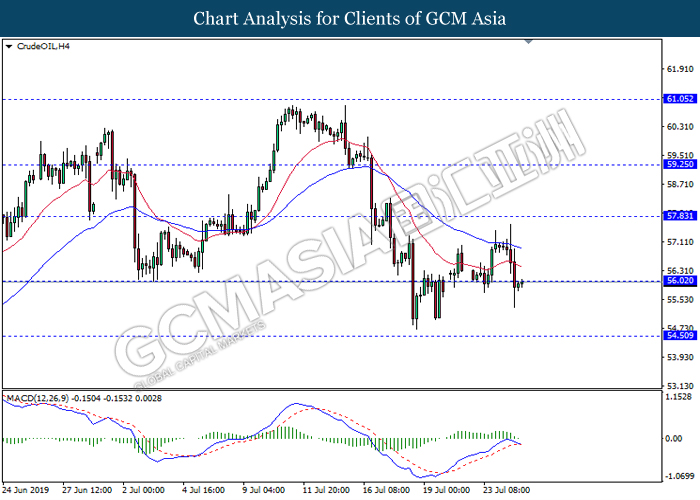Click the 58.710 price axis value
The width and height of the screenshot is (700, 500).
click(x=680, y=184)
